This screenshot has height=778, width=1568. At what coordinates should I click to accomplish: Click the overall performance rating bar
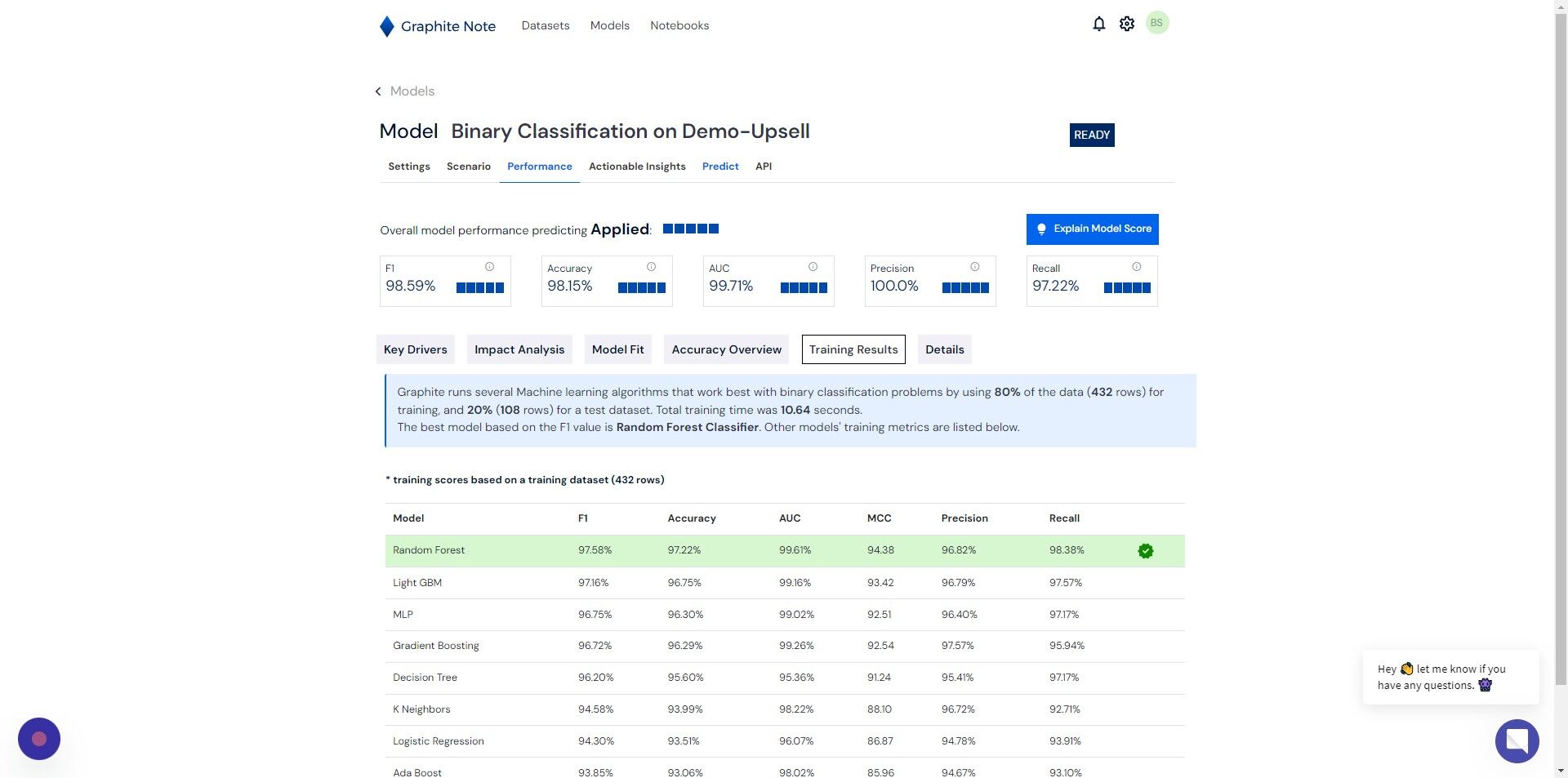[x=691, y=229]
